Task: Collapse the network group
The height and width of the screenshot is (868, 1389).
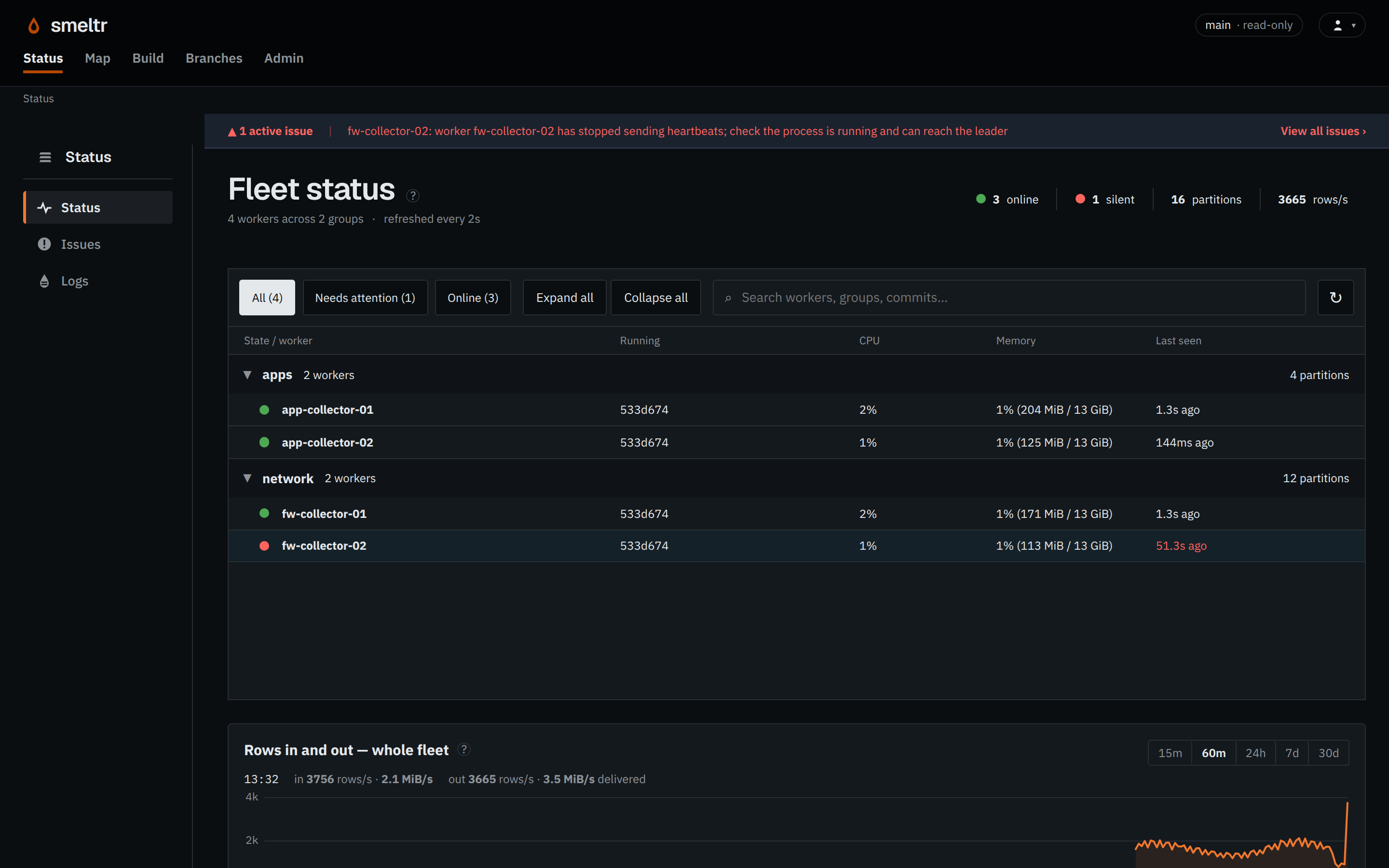Action: [x=247, y=478]
